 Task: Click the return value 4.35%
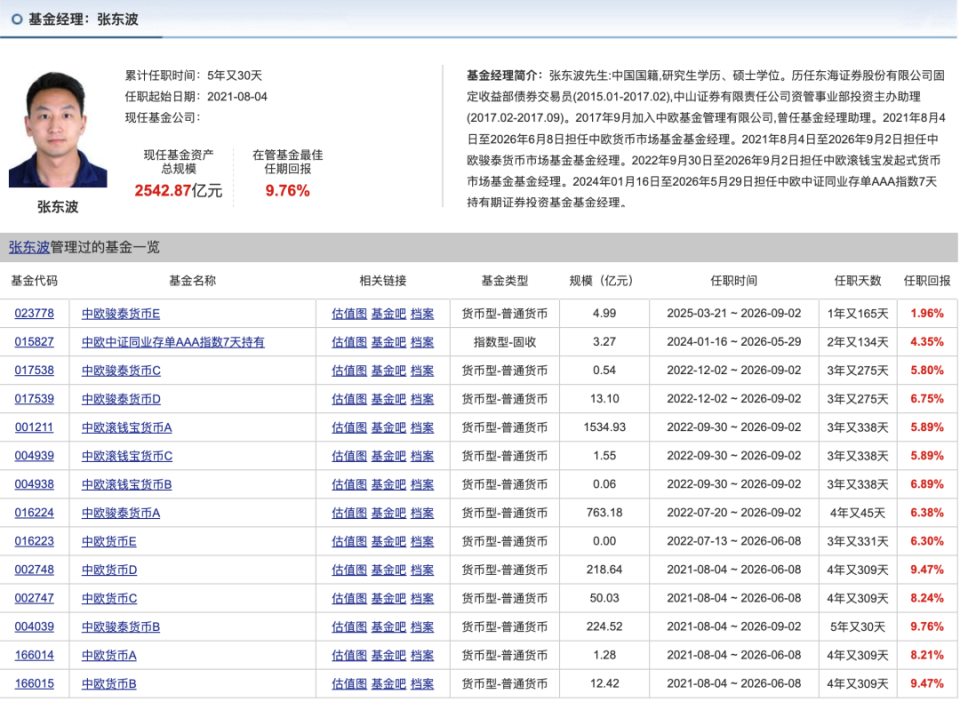click(x=927, y=342)
